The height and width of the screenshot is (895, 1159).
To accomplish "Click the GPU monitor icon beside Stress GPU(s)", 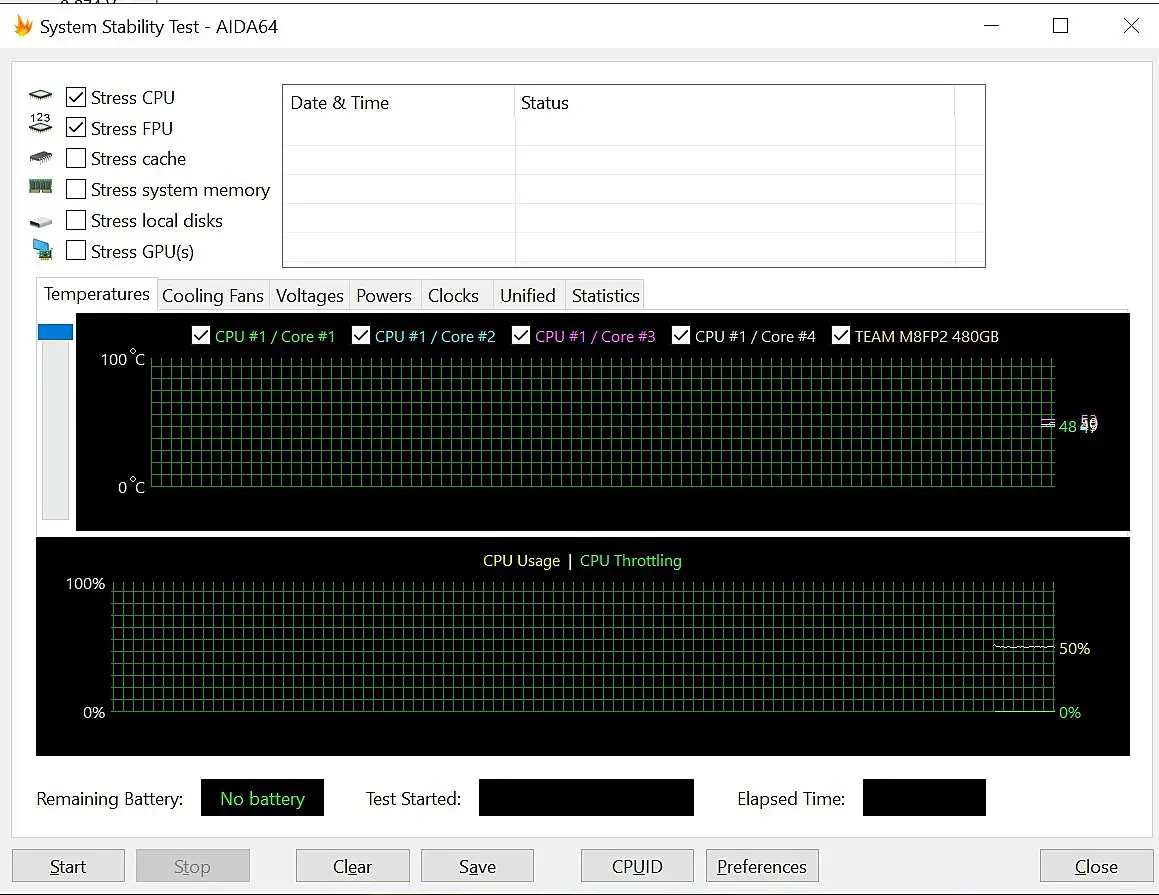I will (x=42, y=250).
